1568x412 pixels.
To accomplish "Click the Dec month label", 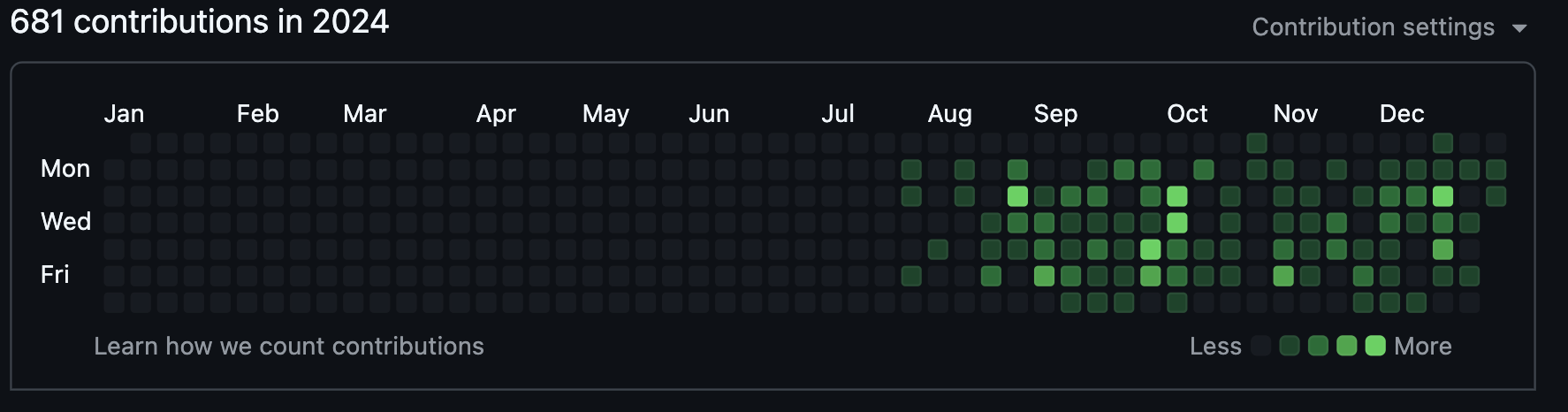I will point(1402,114).
